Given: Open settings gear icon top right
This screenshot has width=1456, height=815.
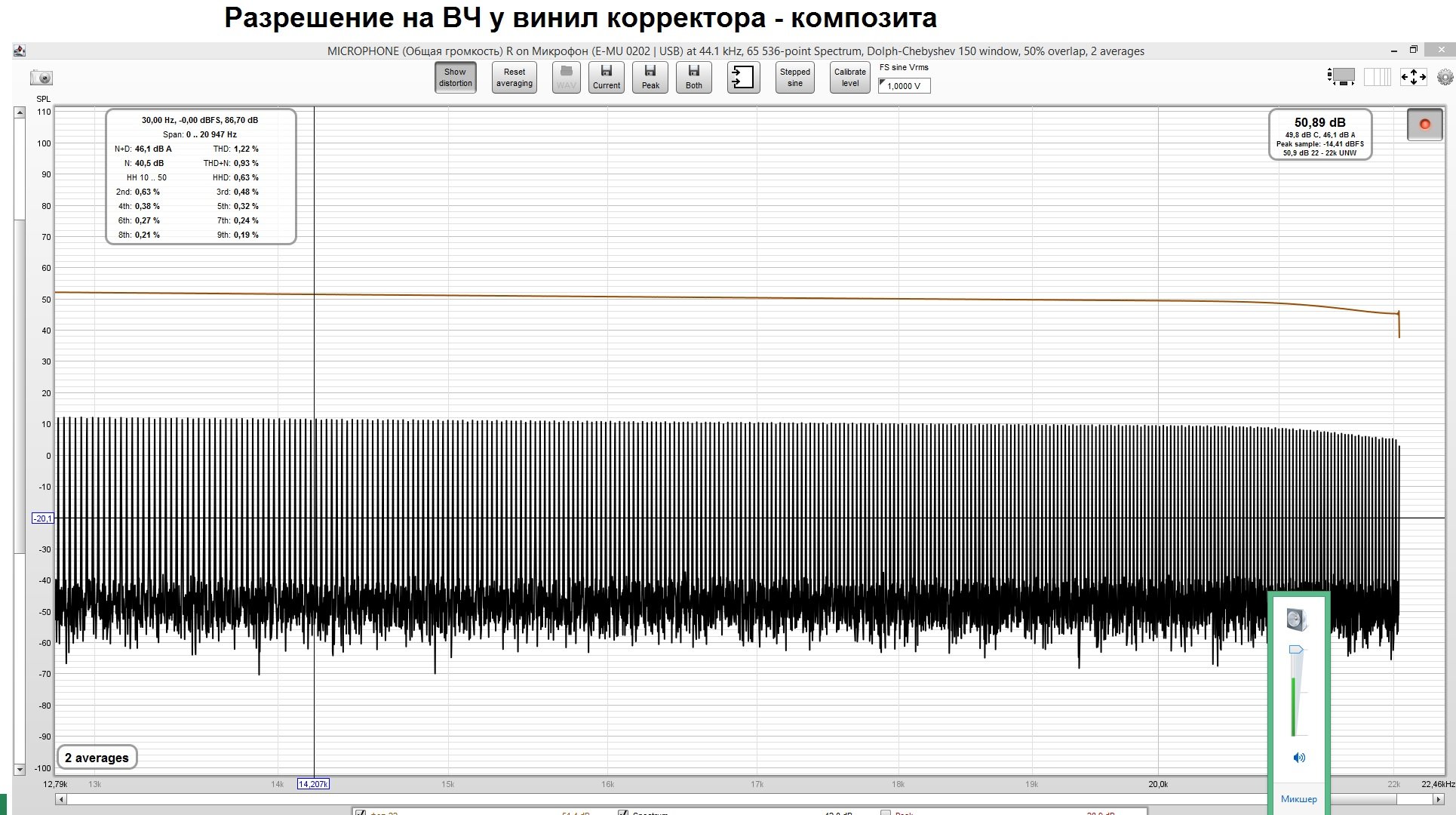Looking at the screenshot, I should (1445, 77).
